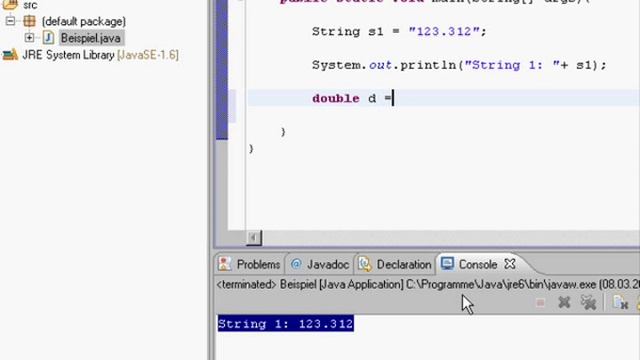The width and height of the screenshot is (640, 360).
Task: Expand the Beispiel.java tree node
Action: [x=29, y=38]
